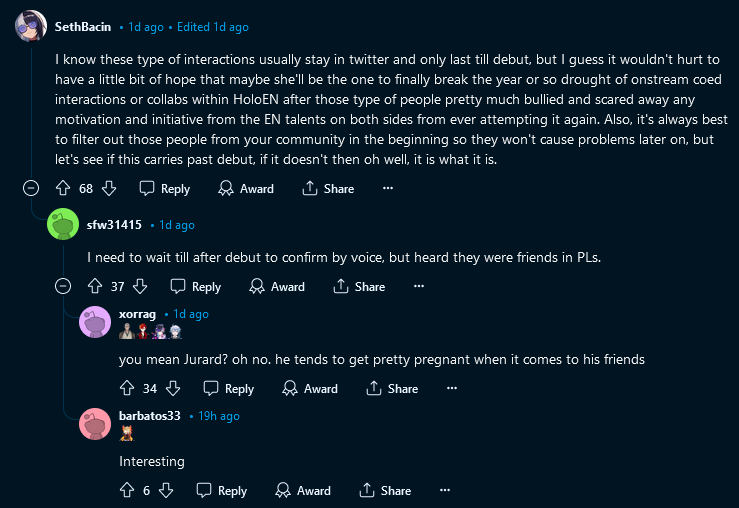This screenshot has width=739, height=508.
Task: Open sfw31415 user profile link
Action: (114, 225)
